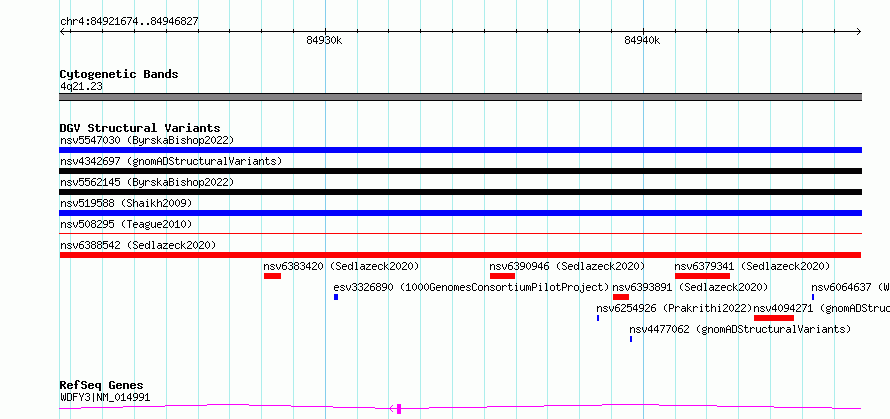The image size is (890, 419).
Task: Click the DGV Structural Variants track title
Action: tap(140, 128)
